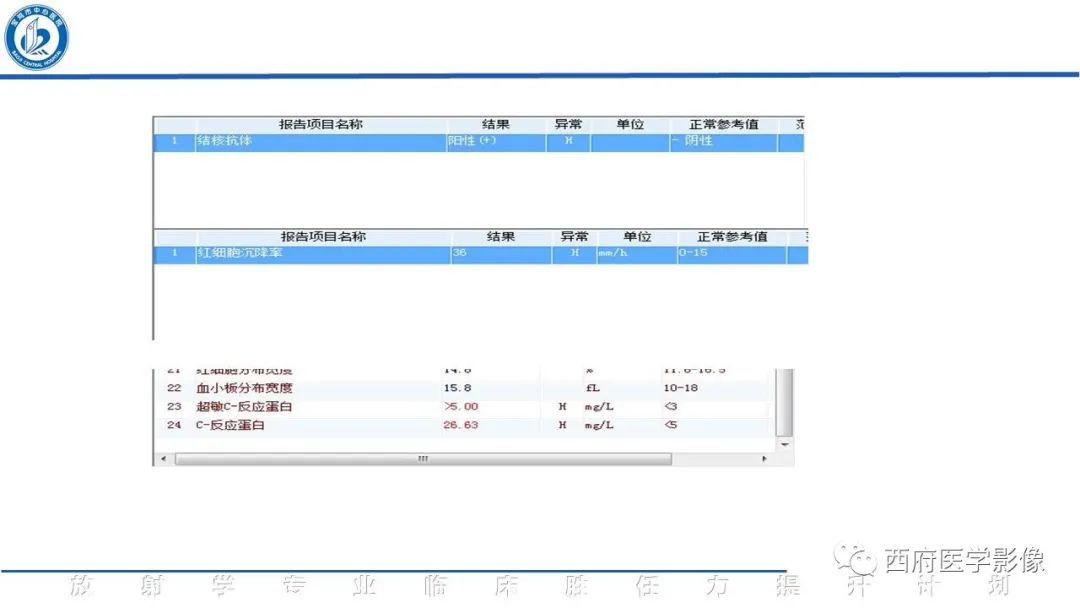Click the H flag for 超敏C-反应蛋白
This screenshot has height=608, width=1080.
click(562, 407)
